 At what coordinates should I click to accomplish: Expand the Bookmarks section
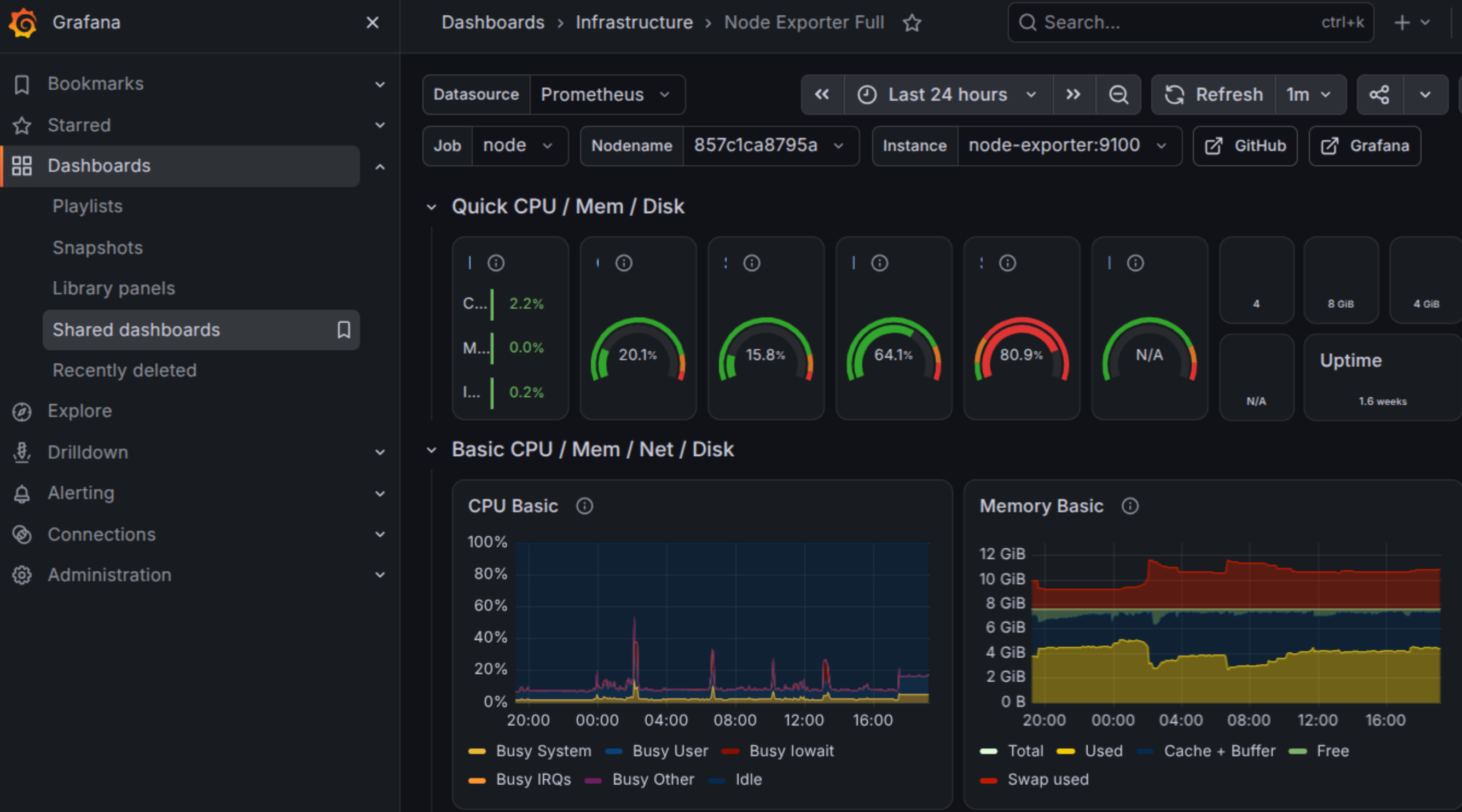[380, 85]
